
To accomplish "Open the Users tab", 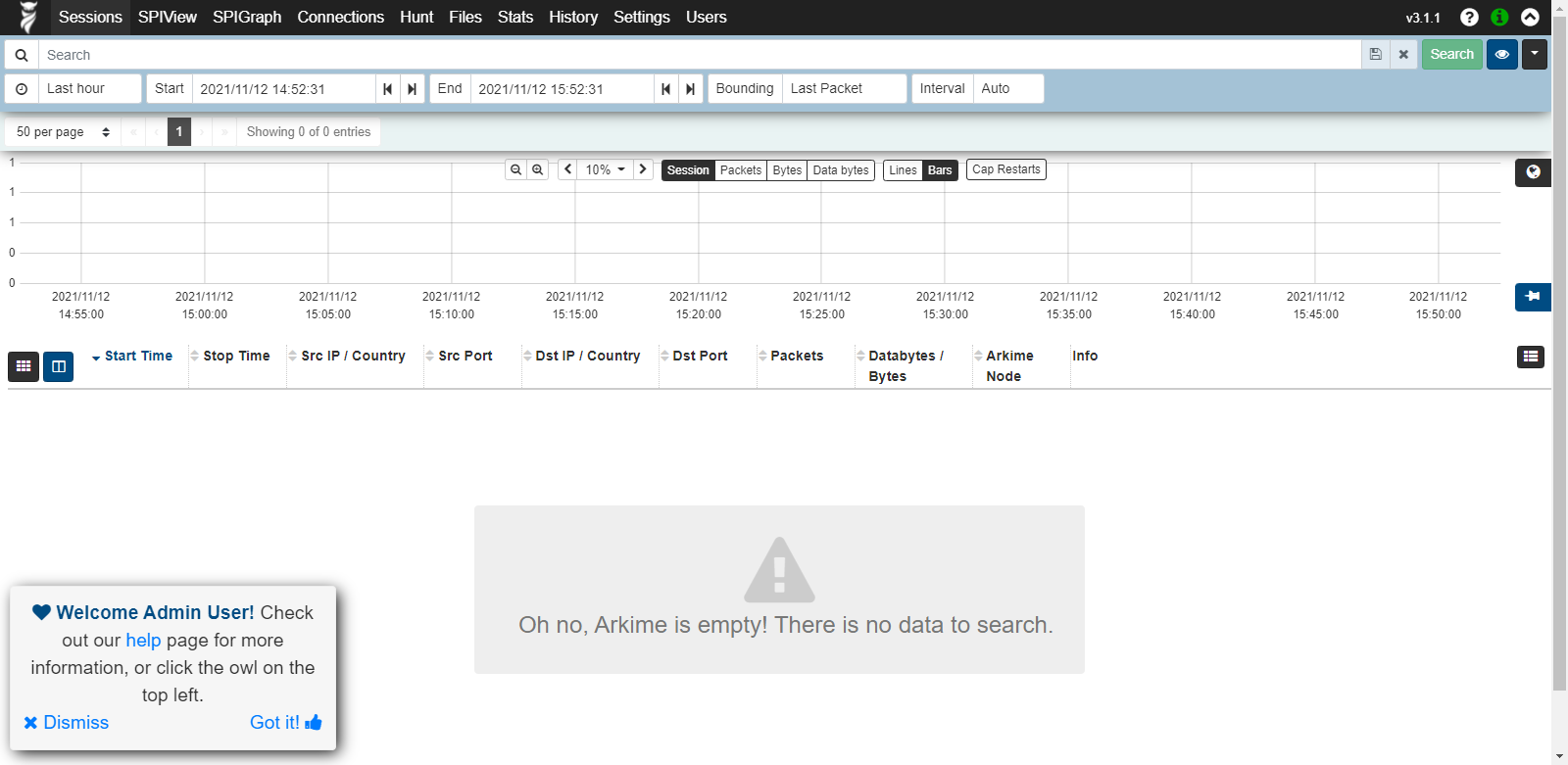I will click(x=707, y=17).
